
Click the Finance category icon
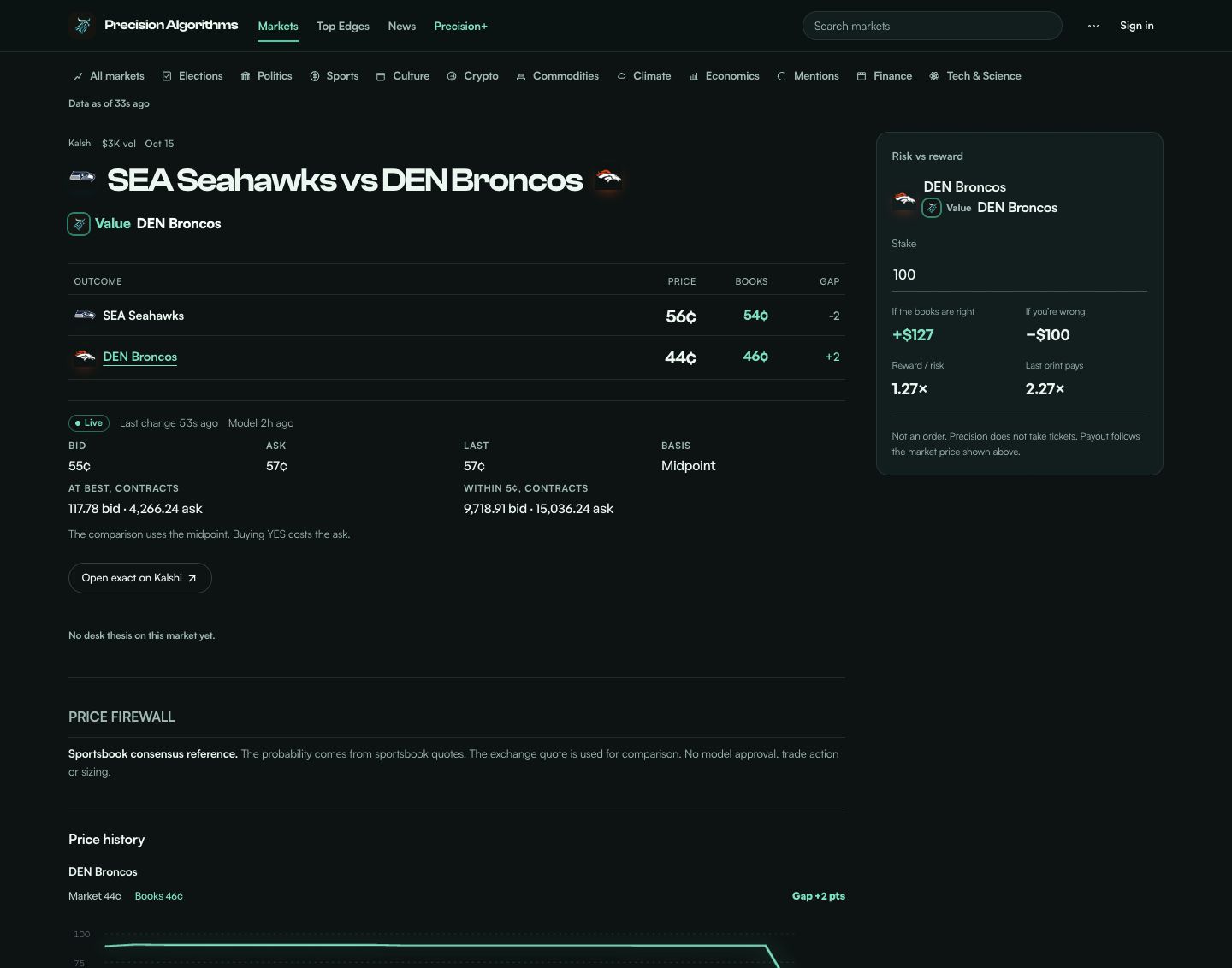(x=862, y=76)
